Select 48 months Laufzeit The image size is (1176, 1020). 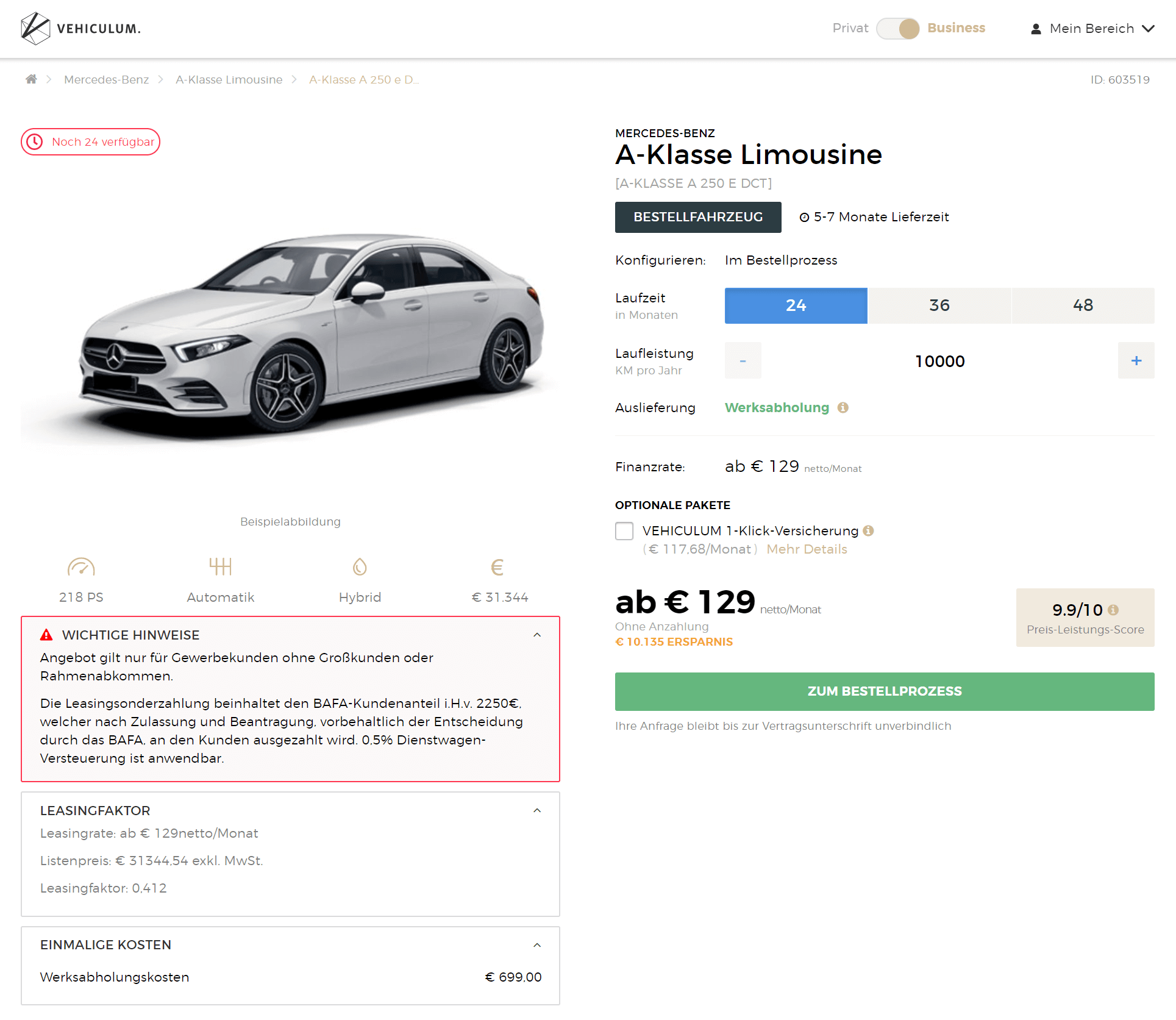[x=1083, y=305]
